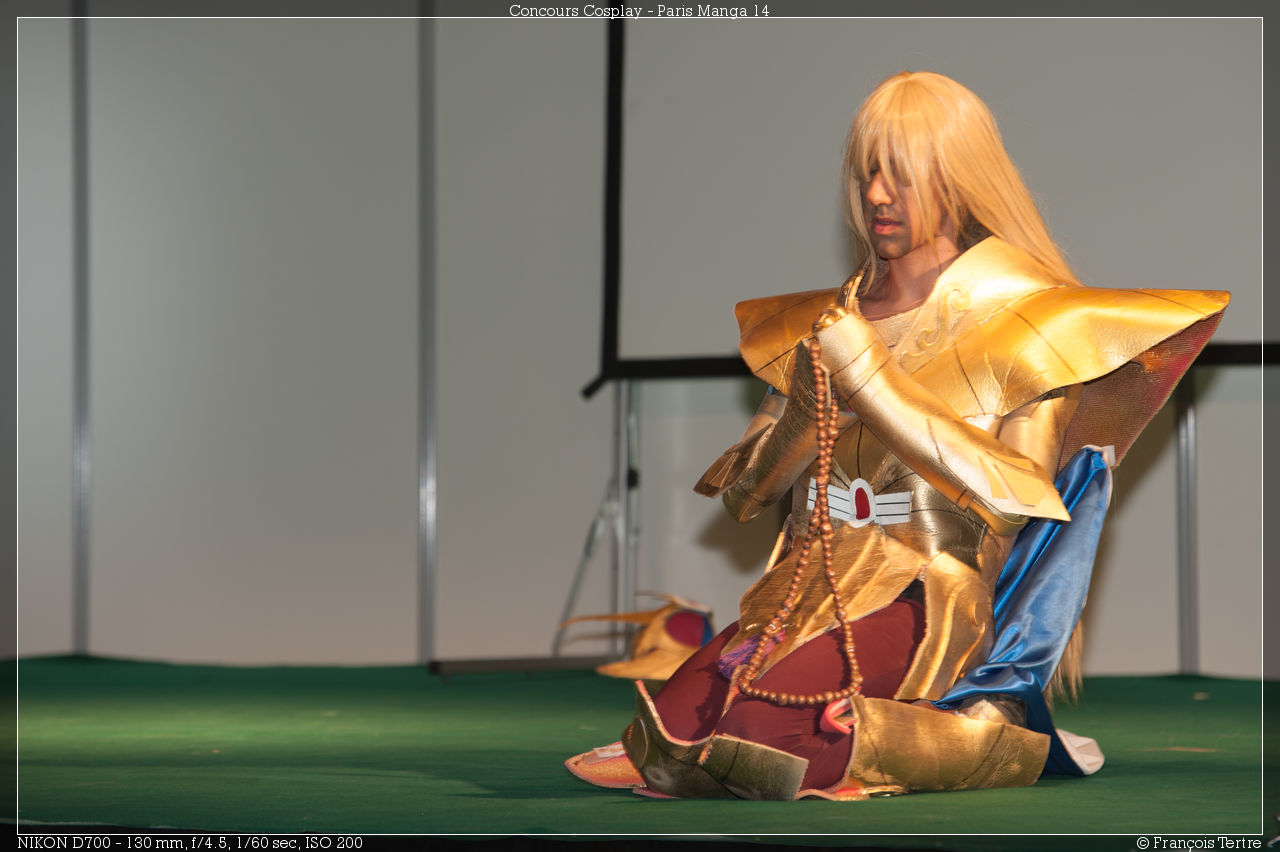Click the 'NIKON D700 - 130 mm, f/4.5, 1/60 sec, ISO 200' text
This screenshot has height=852, width=1280.
pos(190,843)
